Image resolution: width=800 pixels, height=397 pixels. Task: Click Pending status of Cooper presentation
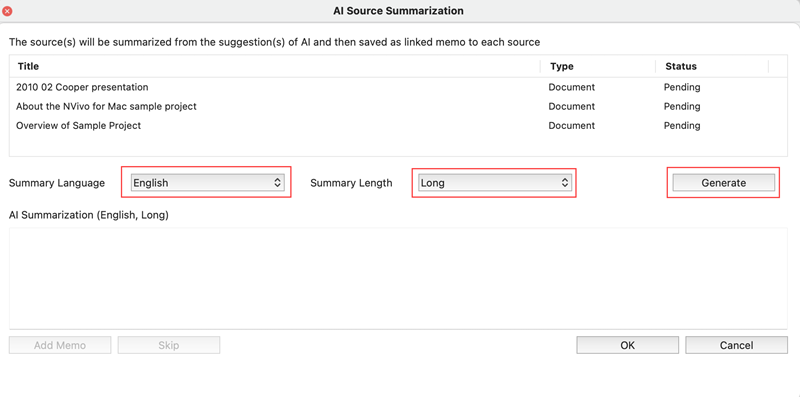[682, 87]
